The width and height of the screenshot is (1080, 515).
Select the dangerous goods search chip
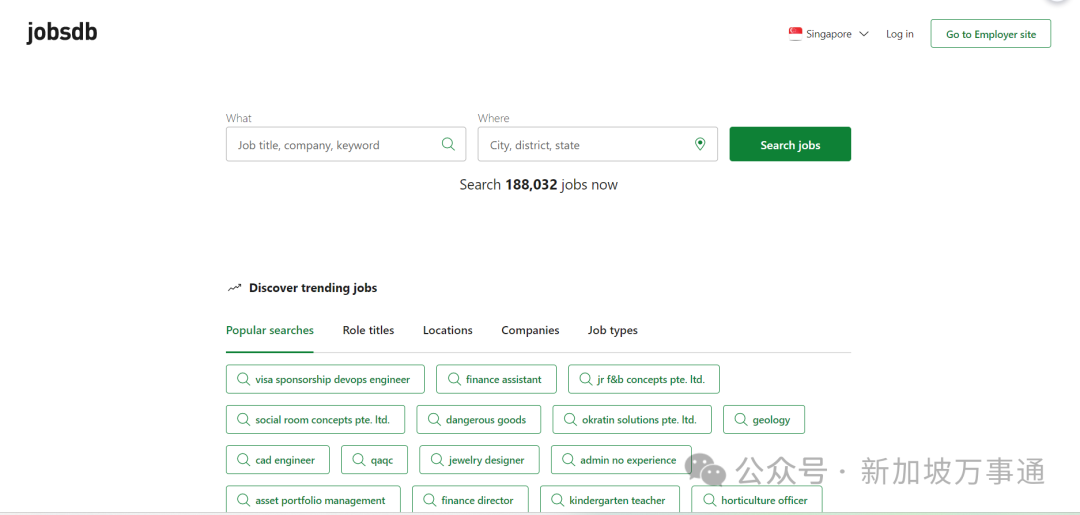pos(479,419)
